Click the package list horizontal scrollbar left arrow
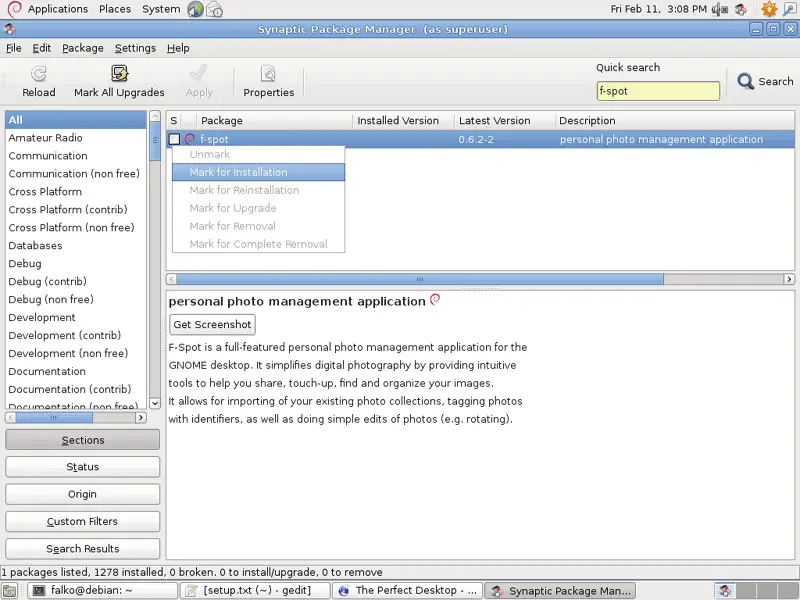This screenshot has height=600, width=800. pyautogui.click(x=172, y=279)
